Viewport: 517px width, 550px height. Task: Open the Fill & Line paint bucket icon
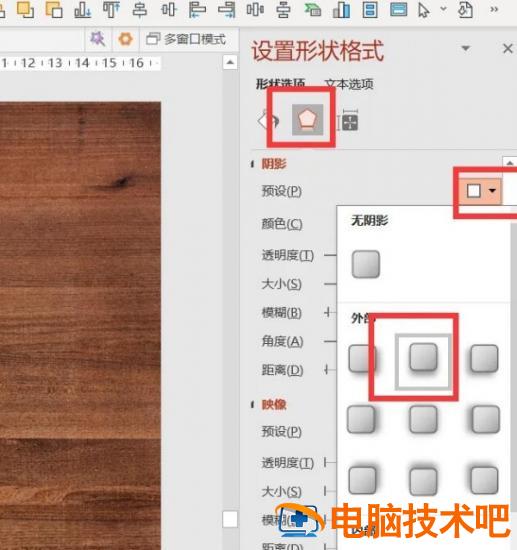[x=268, y=120]
